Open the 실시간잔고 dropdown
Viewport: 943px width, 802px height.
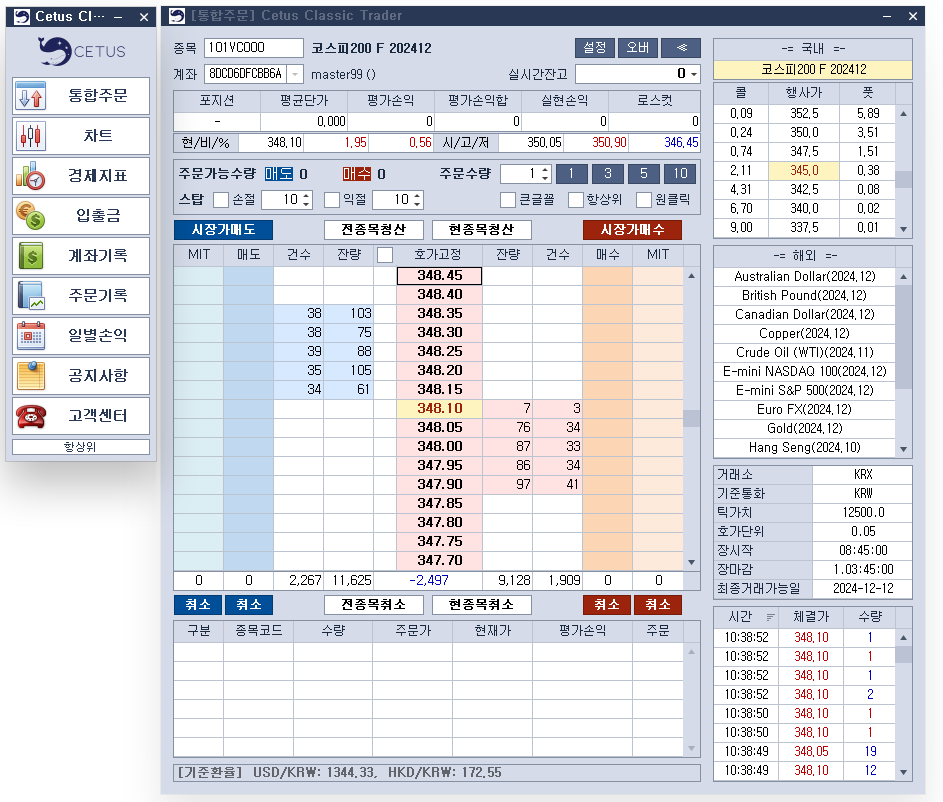(694, 74)
